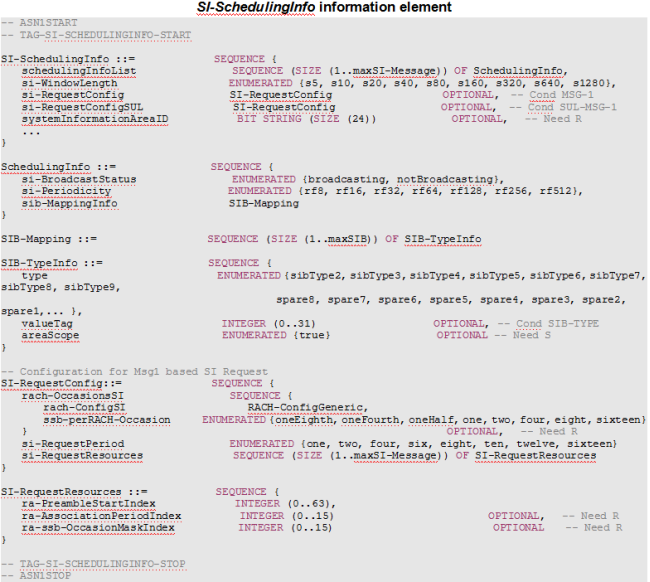
Task: Select the '-- ASN1START' comment line
Action: point(39,23)
